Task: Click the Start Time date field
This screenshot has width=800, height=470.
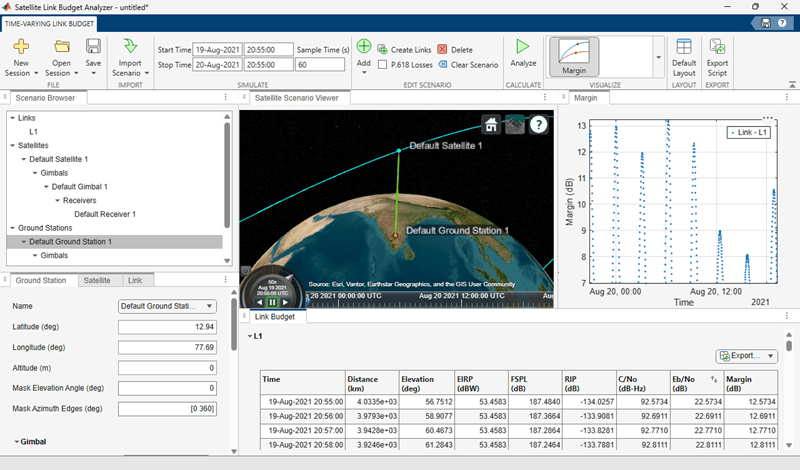Action: 218,50
